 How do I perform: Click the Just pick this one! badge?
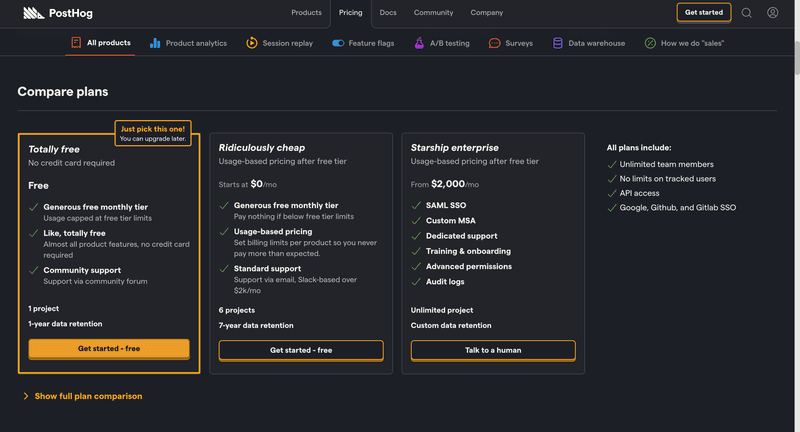click(153, 133)
